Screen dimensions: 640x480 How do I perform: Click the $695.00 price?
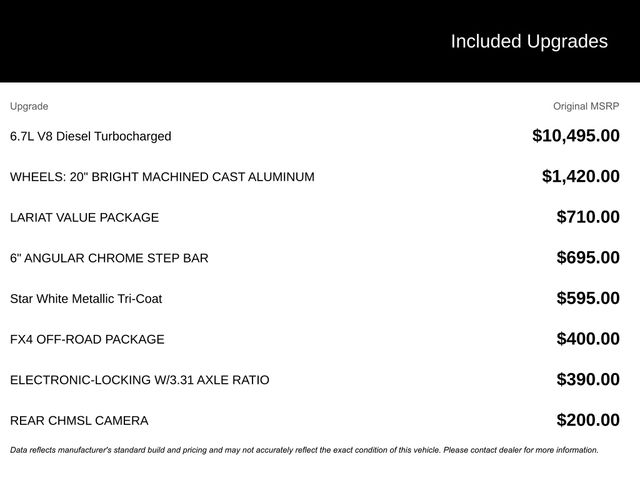(588, 258)
